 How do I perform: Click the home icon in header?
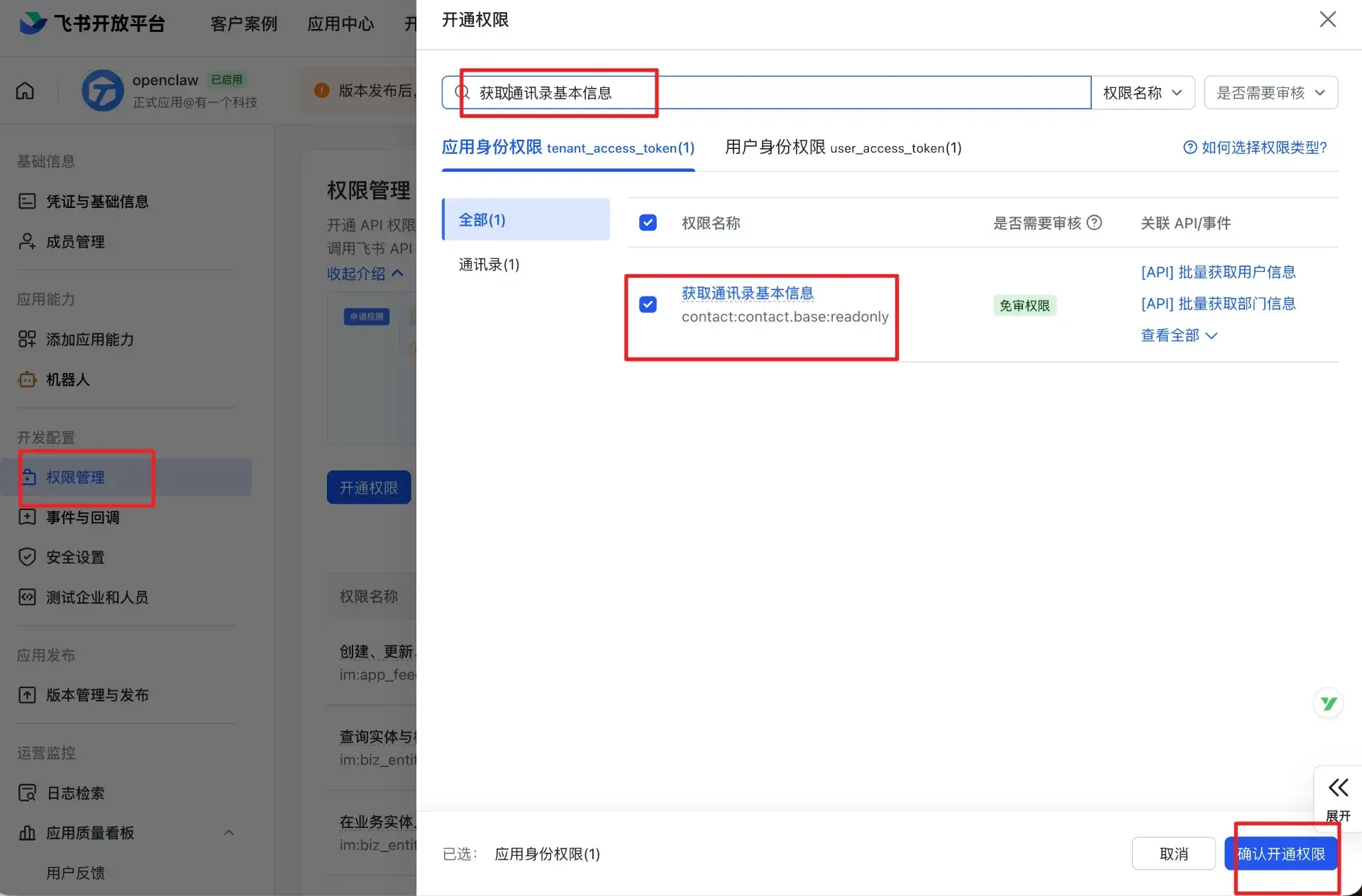(25, 91)
